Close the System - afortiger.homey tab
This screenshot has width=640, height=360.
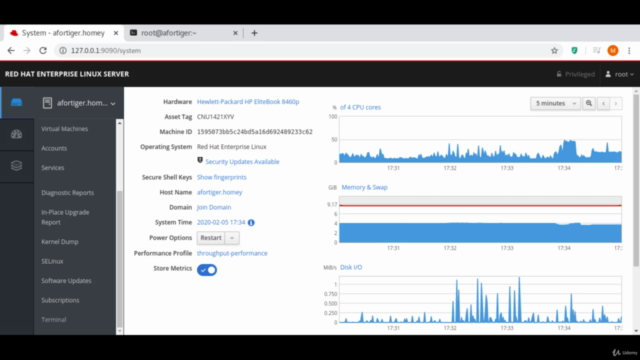tap(116, 33)
